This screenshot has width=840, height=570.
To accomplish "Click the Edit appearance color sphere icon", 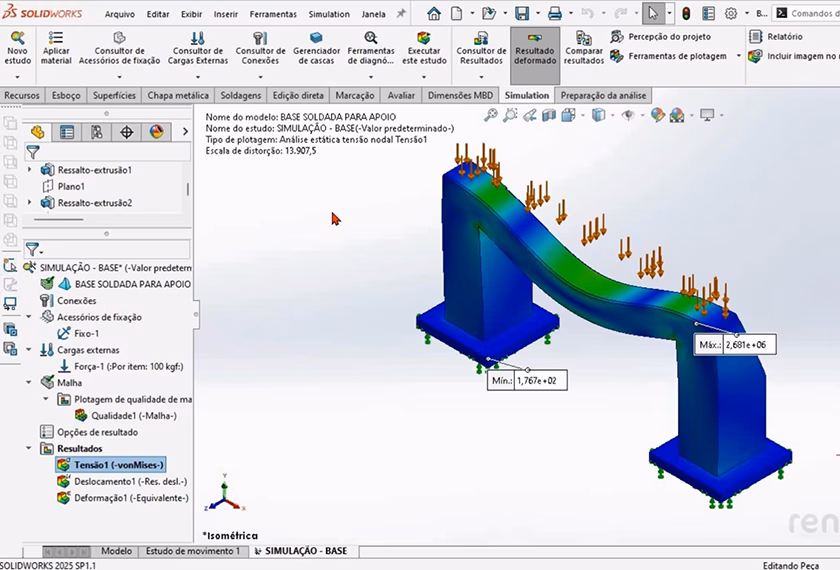I will (660, 115).
